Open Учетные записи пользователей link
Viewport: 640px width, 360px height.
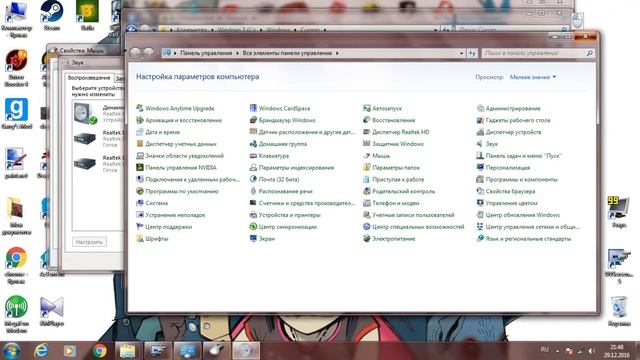click(413, 215)
